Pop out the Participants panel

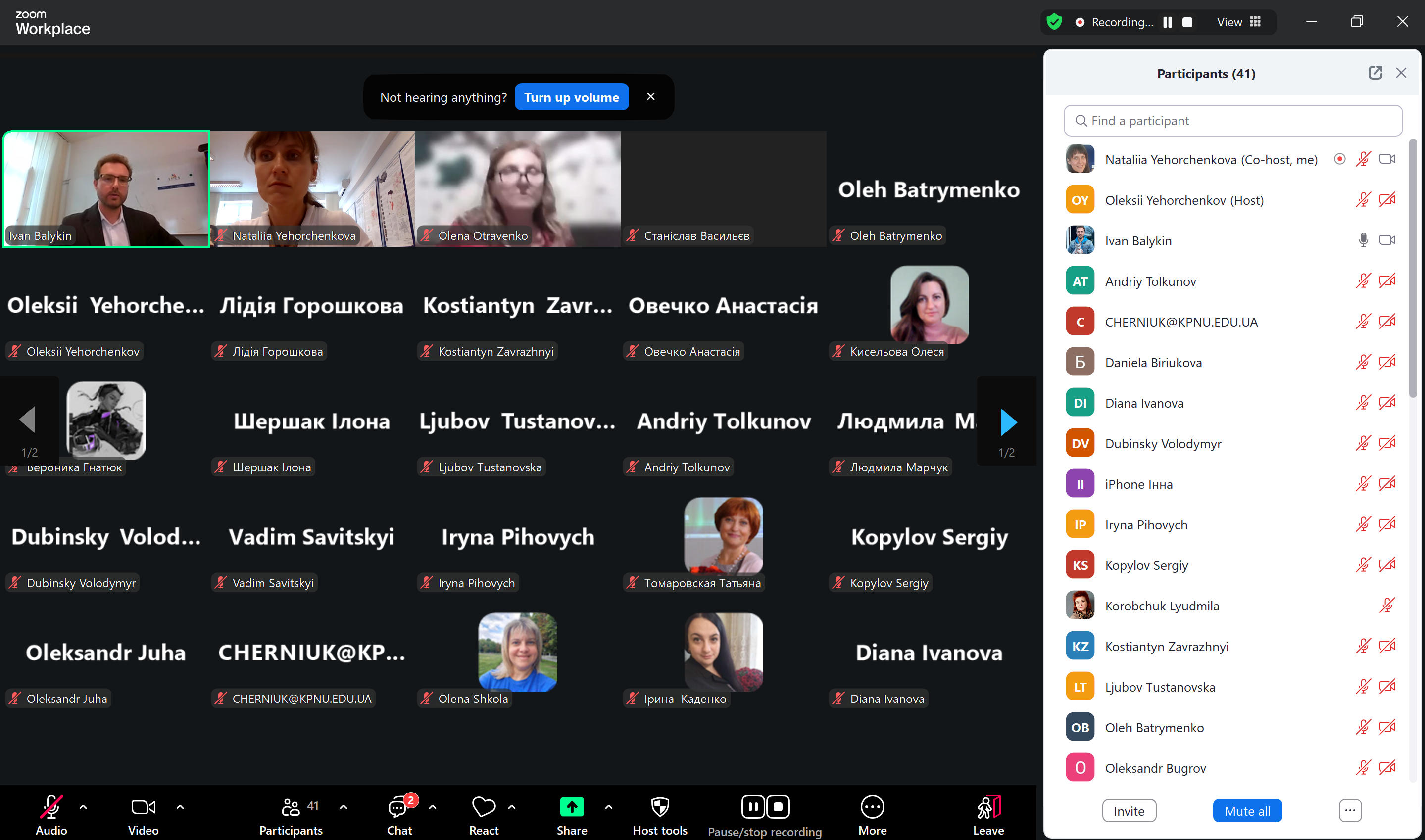click(x=1375, y=73)
